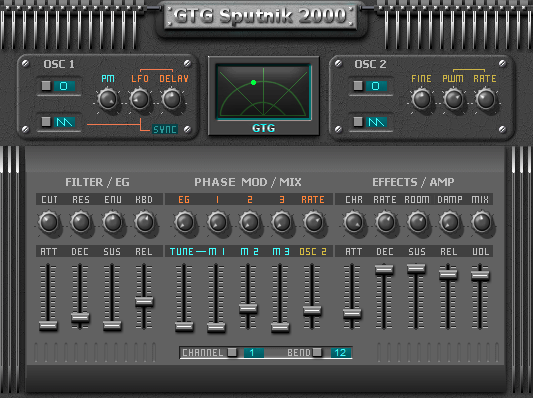The image size is (533, 398).
Task: Click the VOL slider handle
Action: click(480, 275)
